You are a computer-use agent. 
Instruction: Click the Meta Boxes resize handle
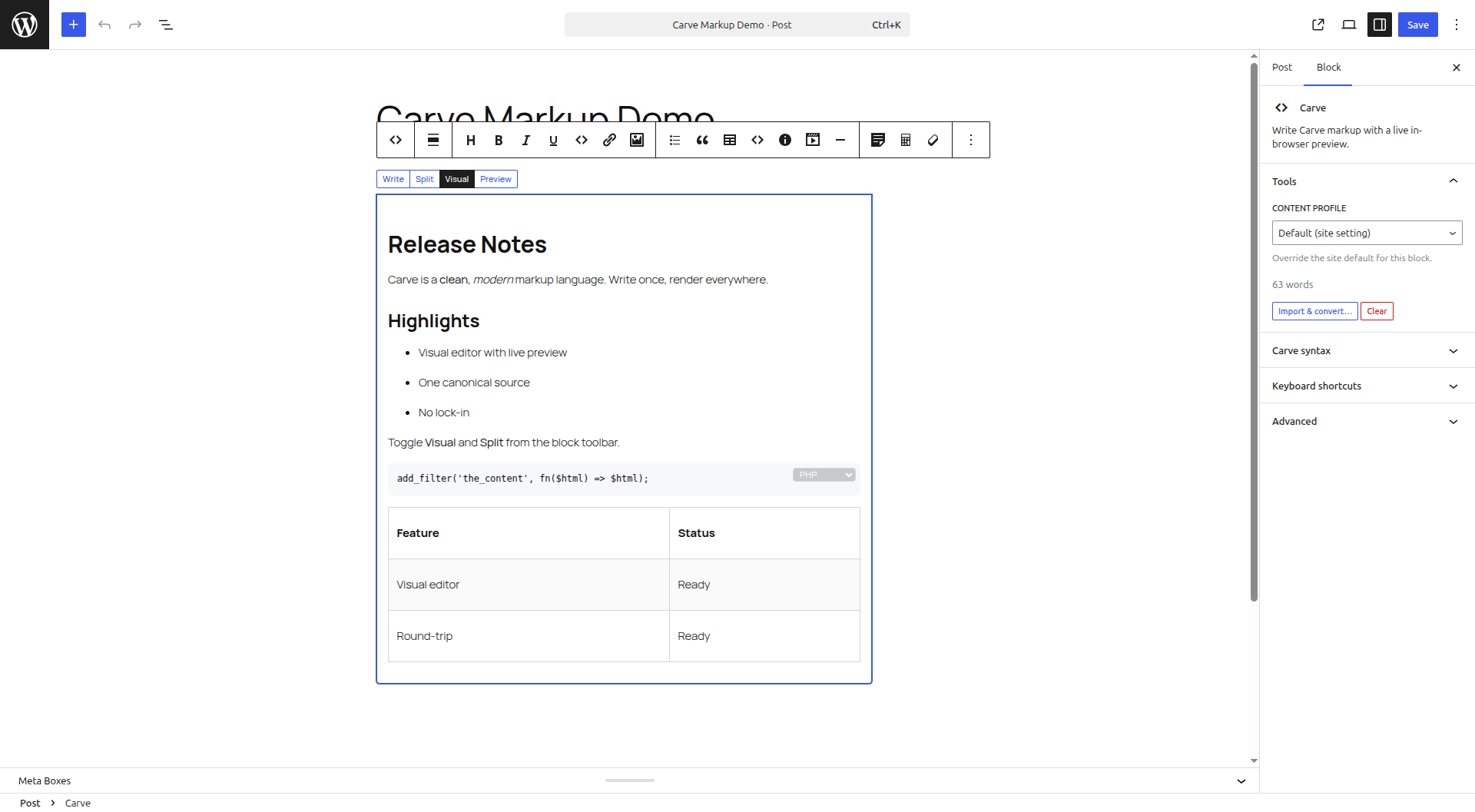[630, 781]
